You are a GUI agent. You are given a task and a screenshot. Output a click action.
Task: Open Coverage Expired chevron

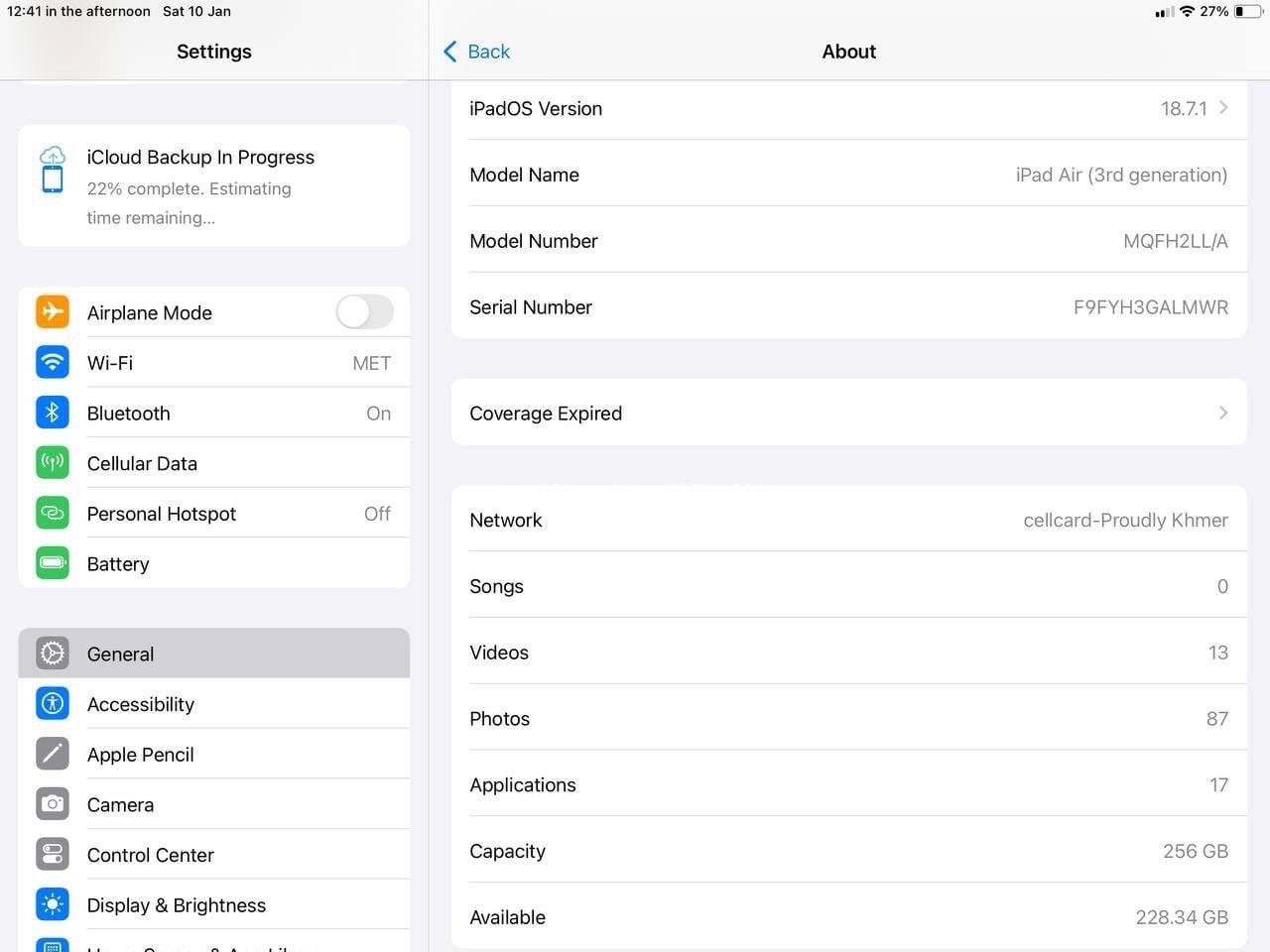tap(1223, 413)
